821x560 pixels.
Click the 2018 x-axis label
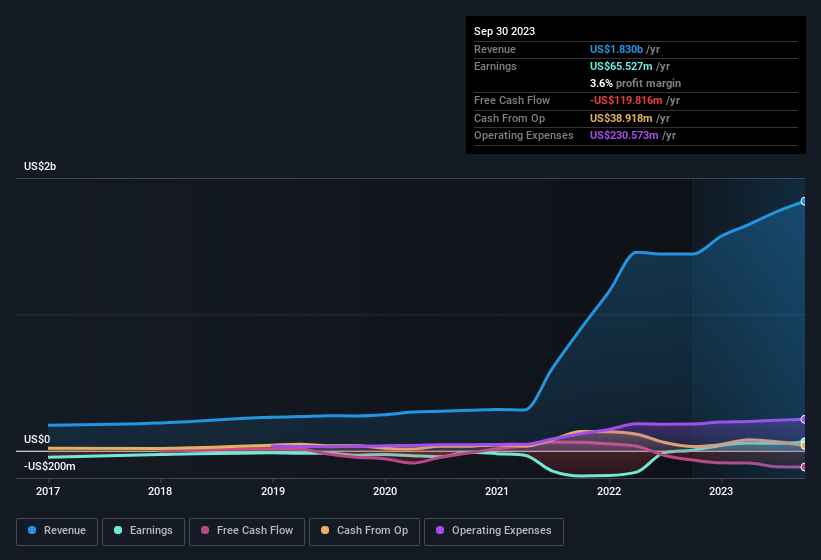coord(160,491)
